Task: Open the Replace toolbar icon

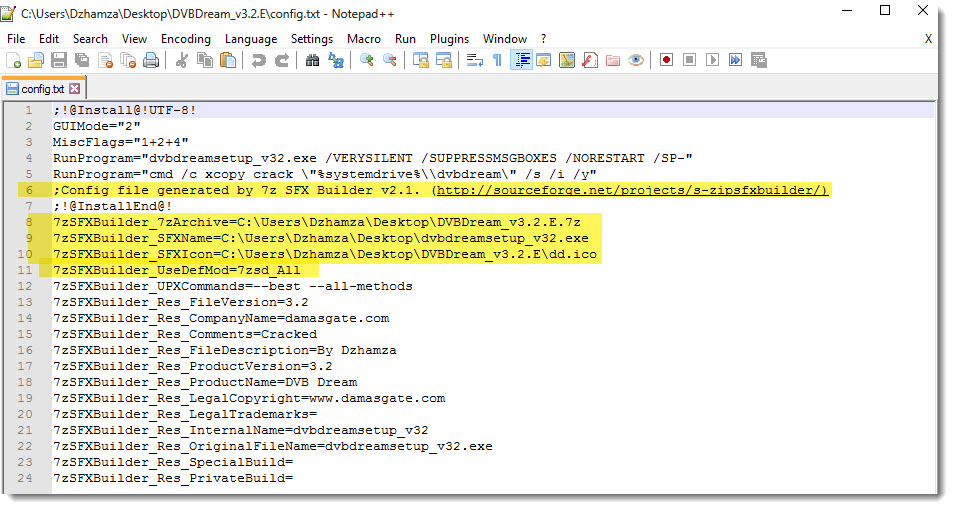Action: (335, 60)
